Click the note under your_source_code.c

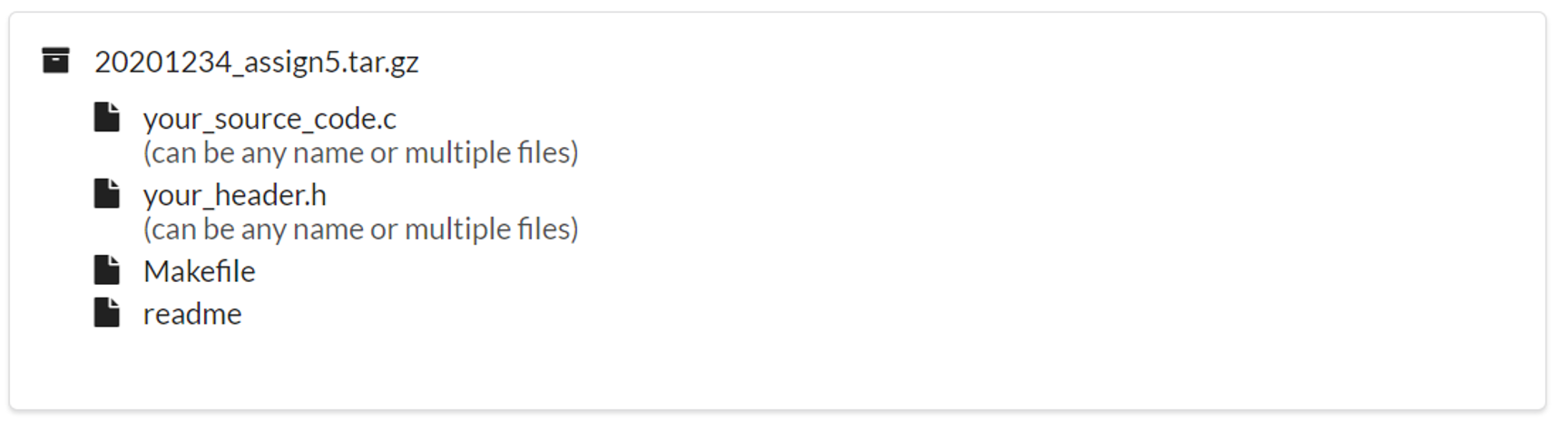(x=360, y=152)
